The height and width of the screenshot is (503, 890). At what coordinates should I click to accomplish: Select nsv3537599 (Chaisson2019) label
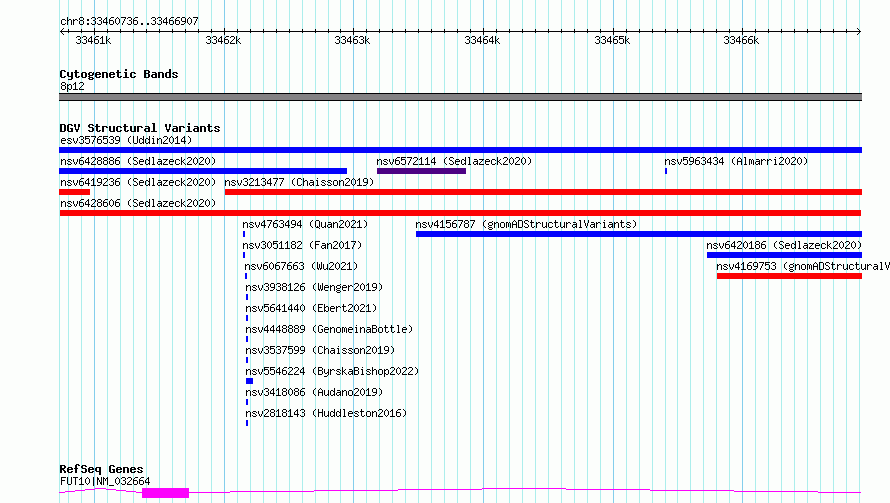tap(320, 350)
